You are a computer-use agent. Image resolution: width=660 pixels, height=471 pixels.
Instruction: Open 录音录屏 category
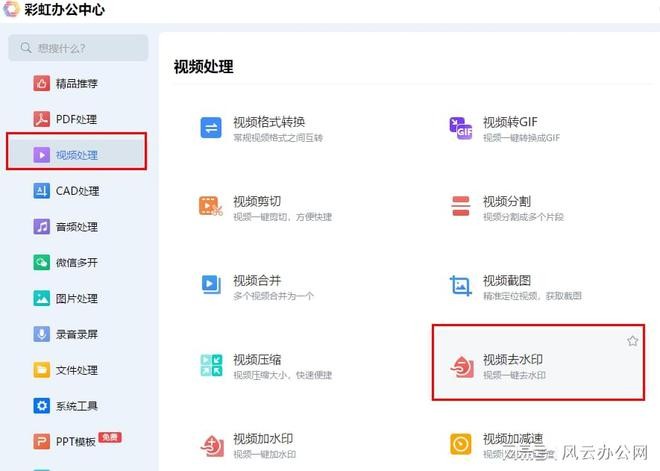(x=77, y=334)
